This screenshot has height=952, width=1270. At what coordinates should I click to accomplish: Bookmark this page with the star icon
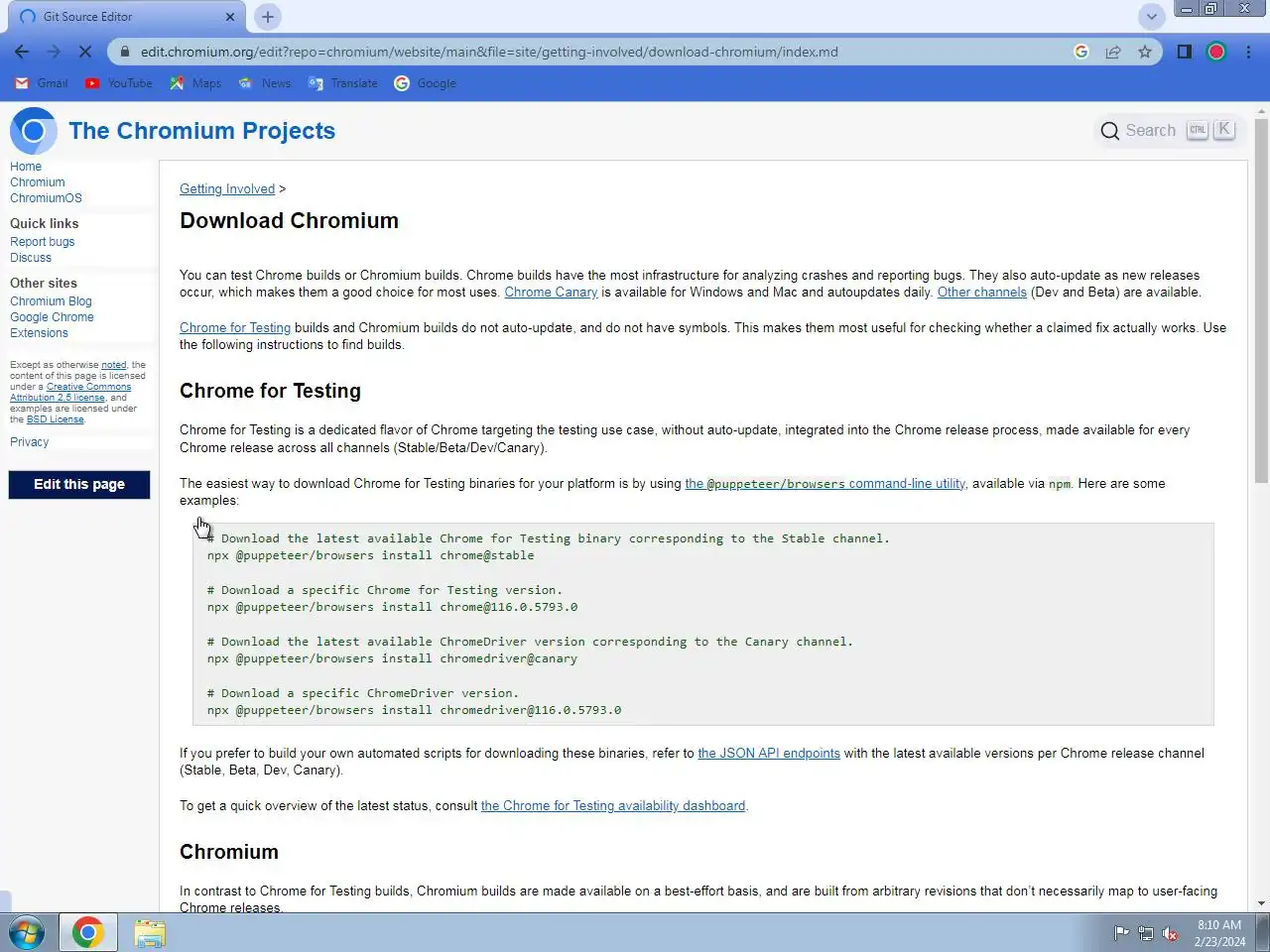tap(1145, 52)
